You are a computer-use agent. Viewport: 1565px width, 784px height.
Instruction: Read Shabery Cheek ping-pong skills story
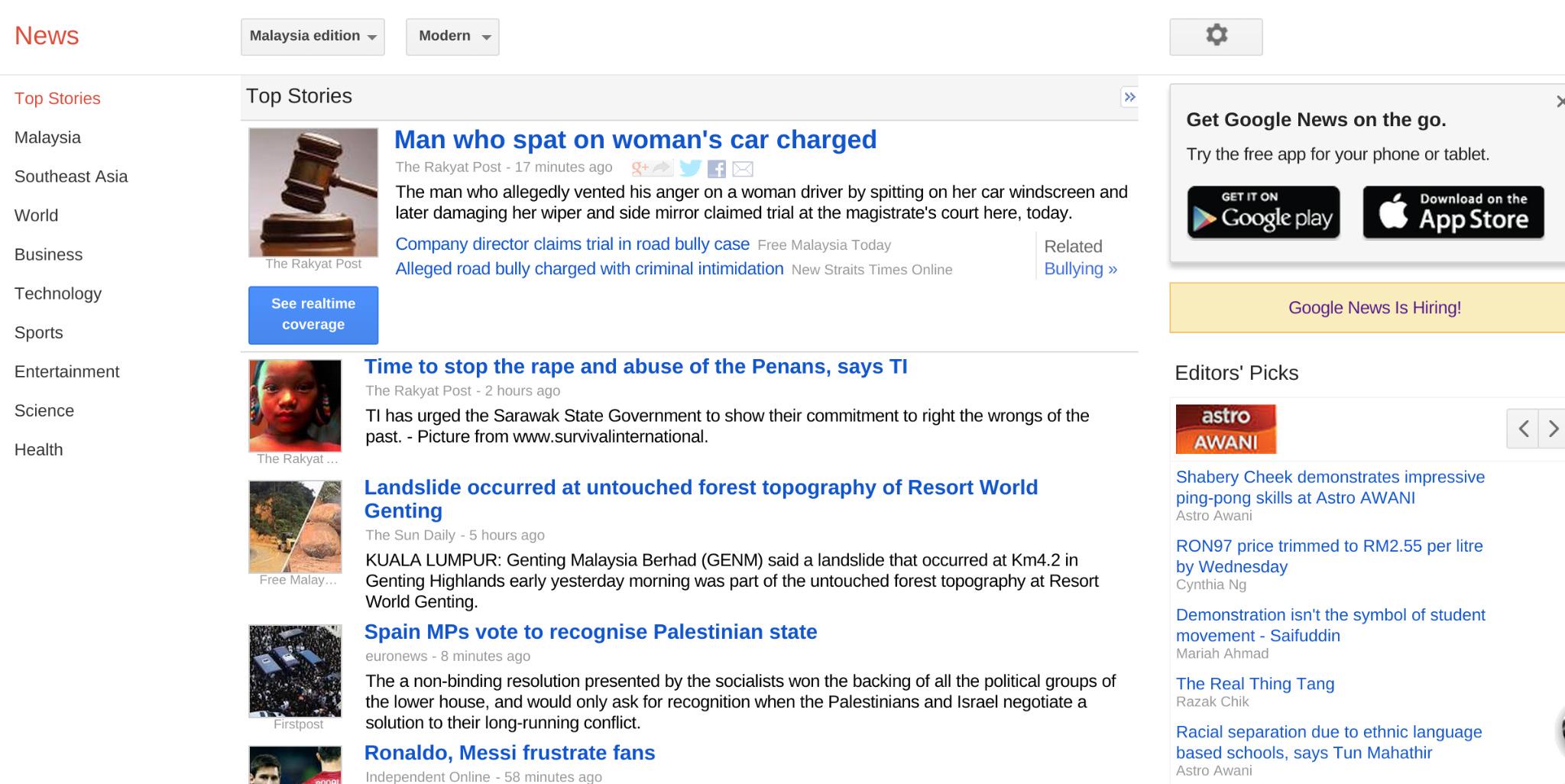(x=1330, y=488)
